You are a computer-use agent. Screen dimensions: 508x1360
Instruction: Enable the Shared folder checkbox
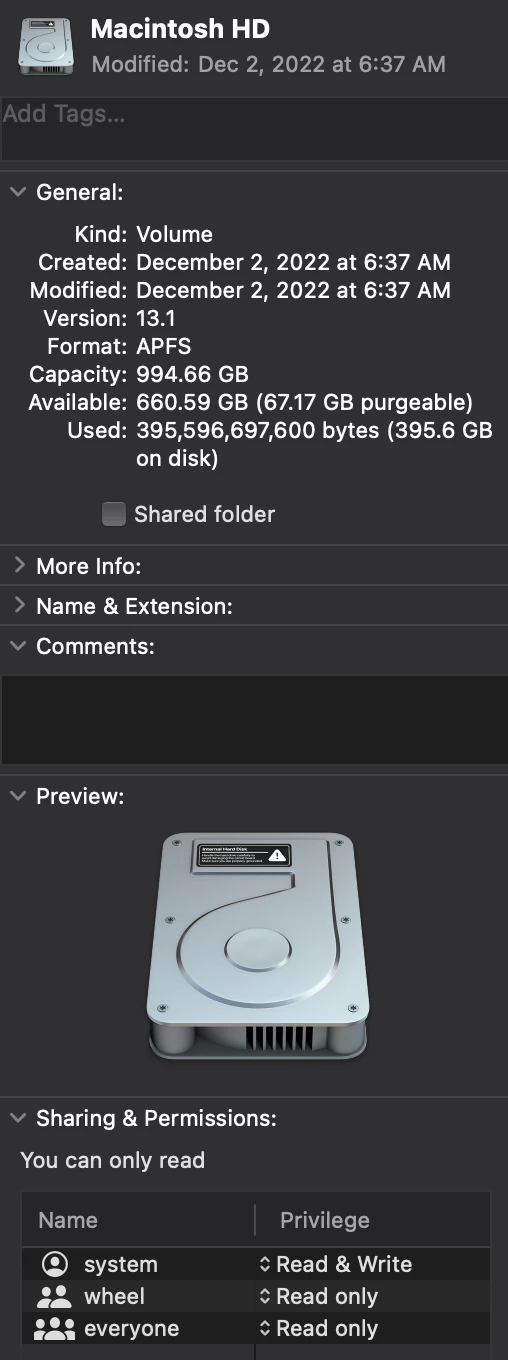click(115, 514)
